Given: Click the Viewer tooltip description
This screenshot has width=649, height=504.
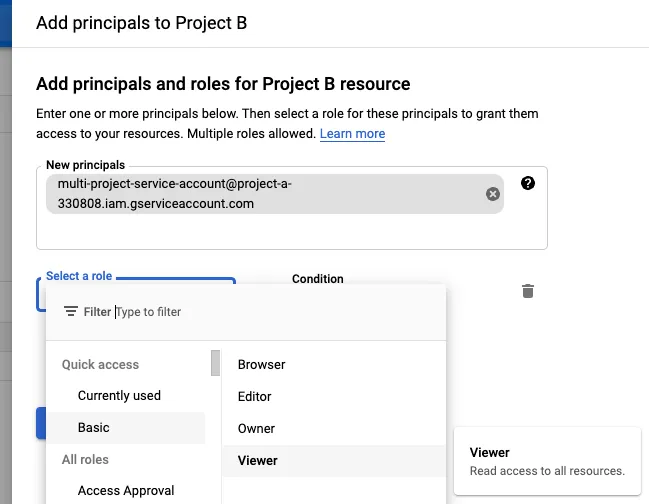Looking at the screenshot, I should pyautogui.click(x=547, y=471).
